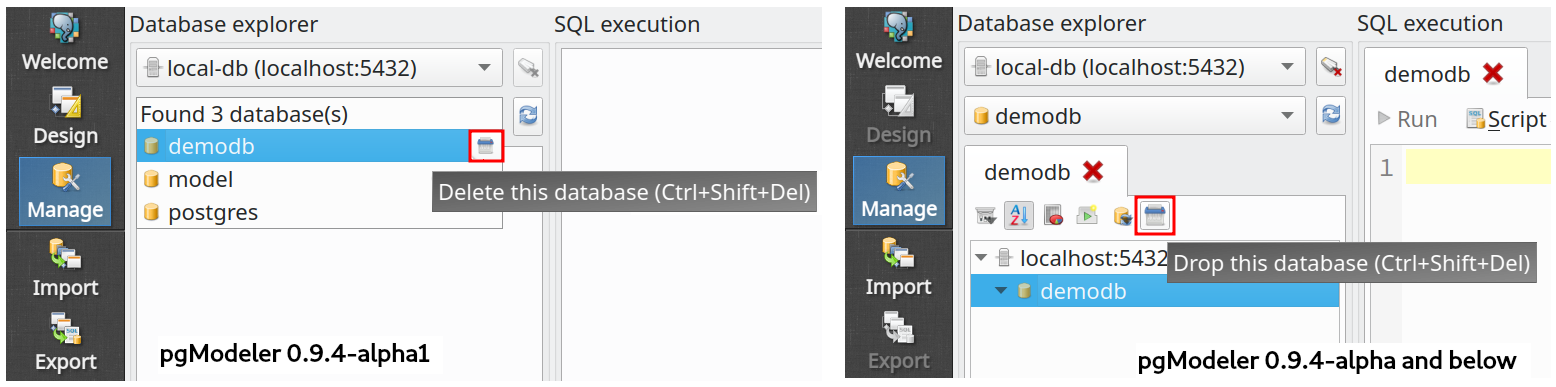
Task: Click the Drop this database toolbar icon
Action: 1155,215
